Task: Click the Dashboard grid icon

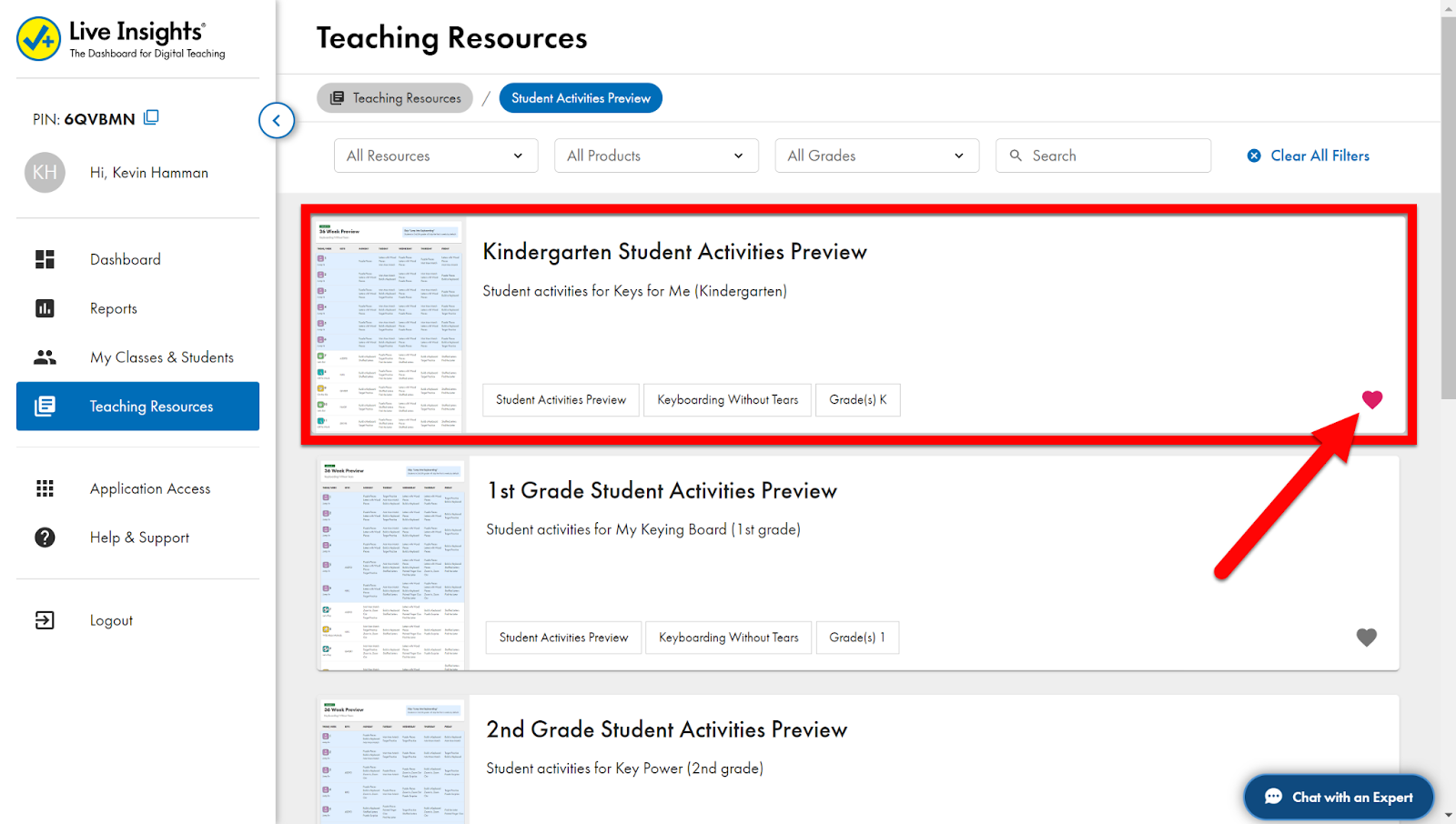Action: (45, 259)
